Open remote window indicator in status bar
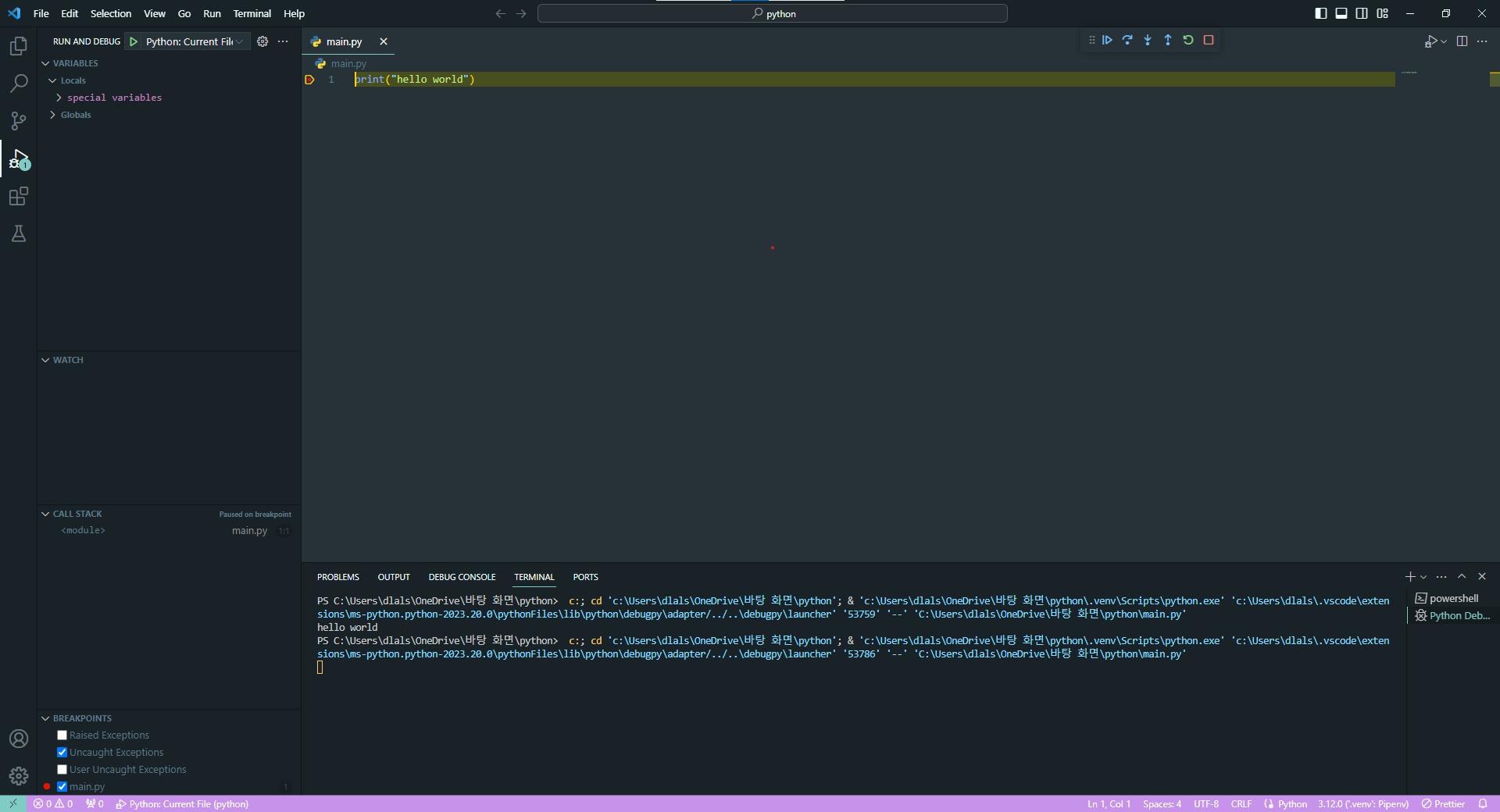 point(13,803)
